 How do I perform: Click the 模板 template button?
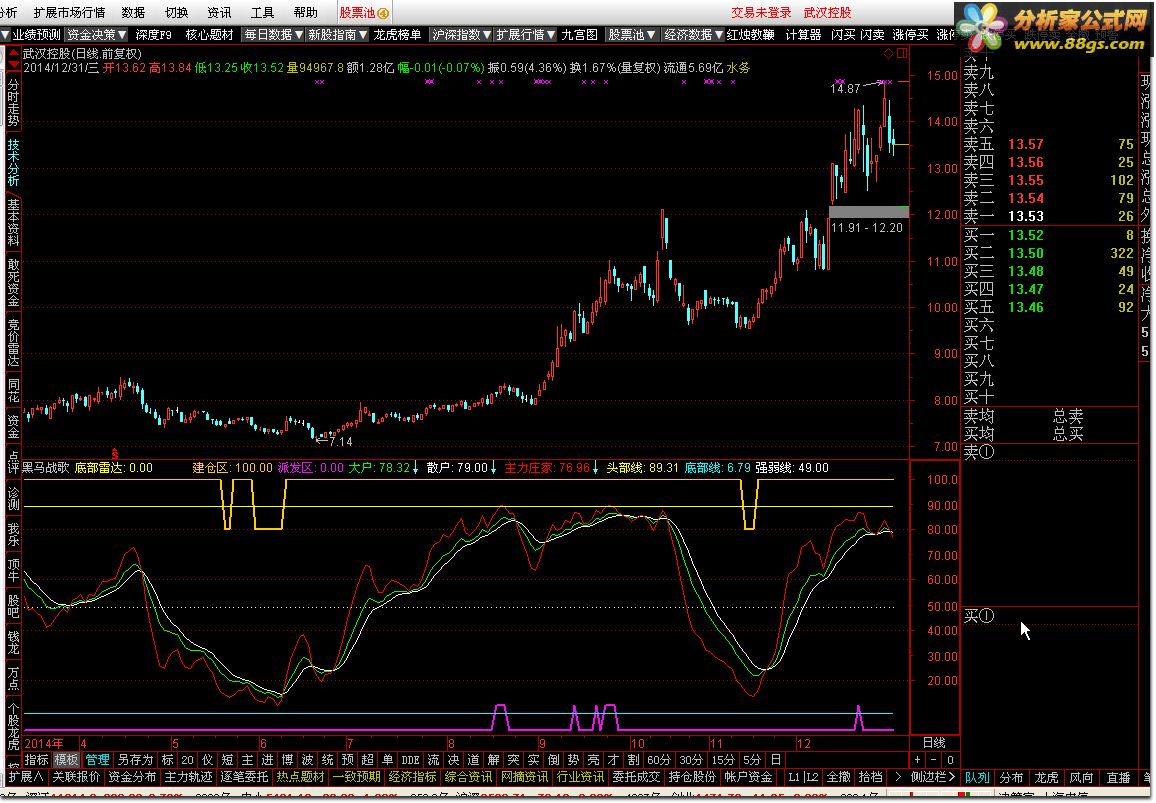tap(66, 759)
